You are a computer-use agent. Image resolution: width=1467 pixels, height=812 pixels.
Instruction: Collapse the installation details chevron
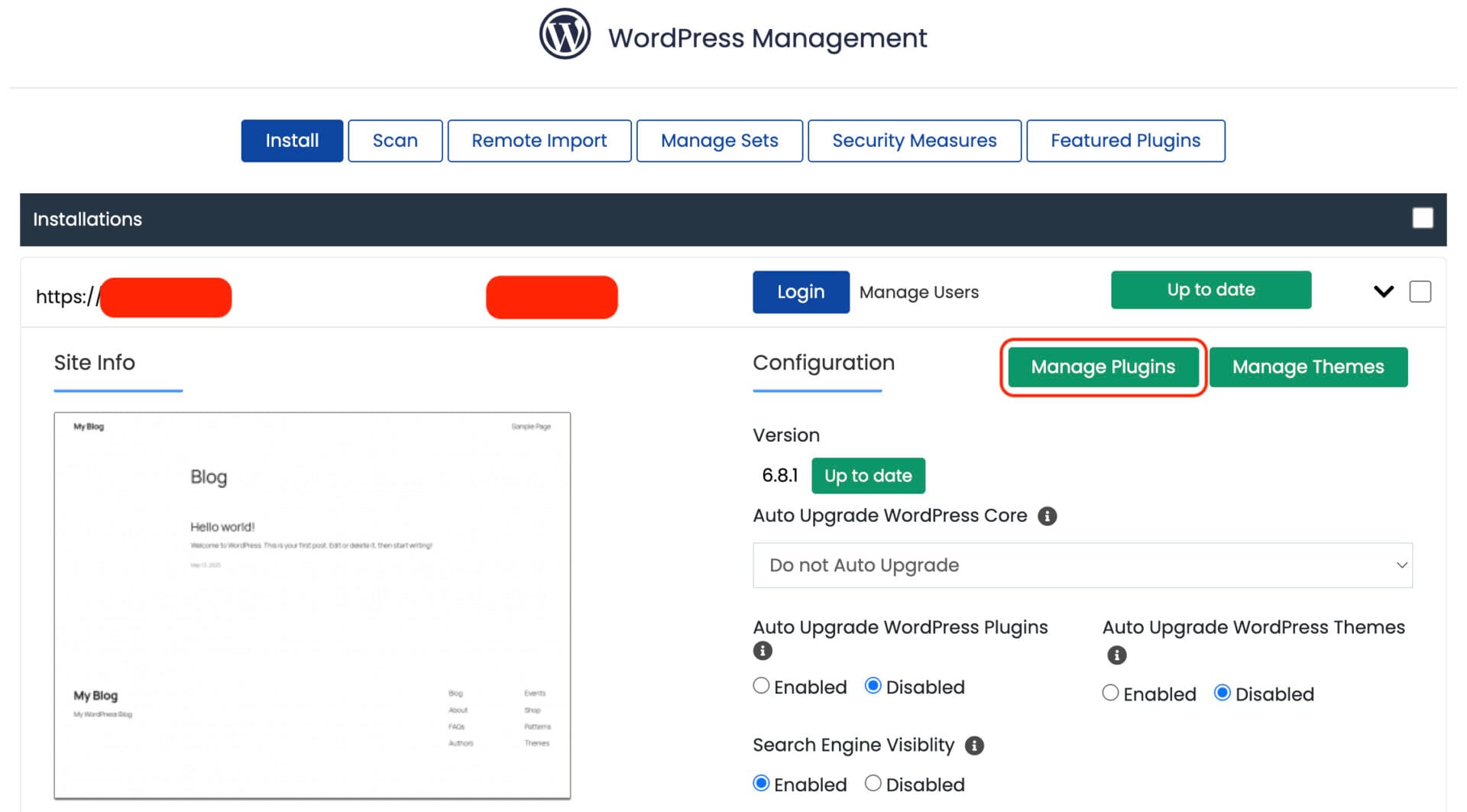click(1383, 291)
